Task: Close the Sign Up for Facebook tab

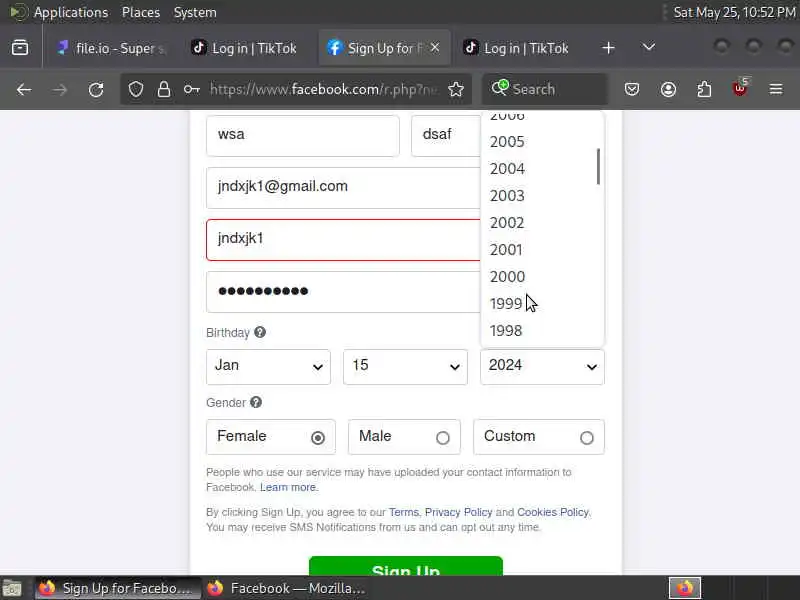Action: (x=435, y=47)
